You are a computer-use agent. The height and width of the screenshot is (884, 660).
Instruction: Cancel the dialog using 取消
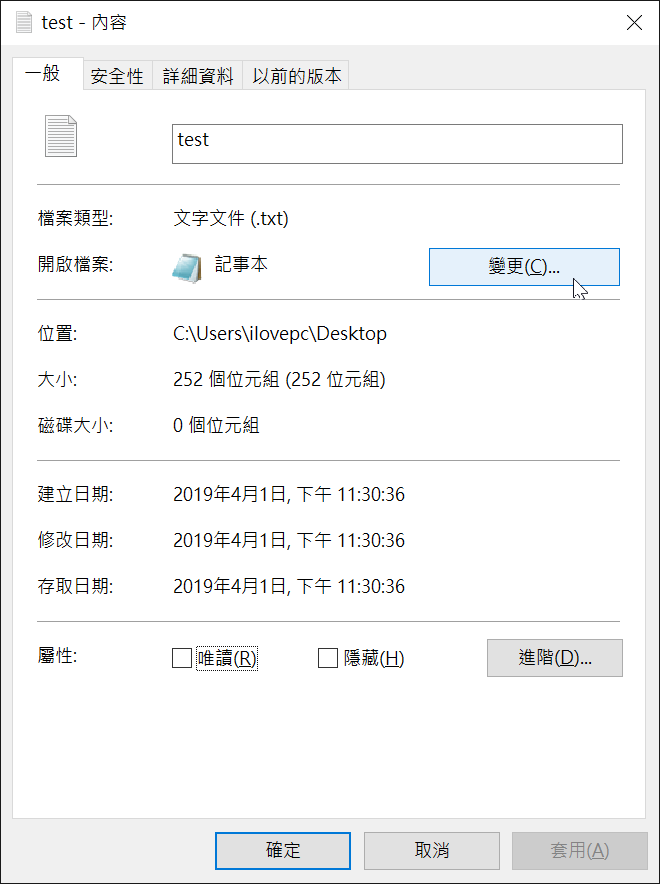(x=432, y=850)
